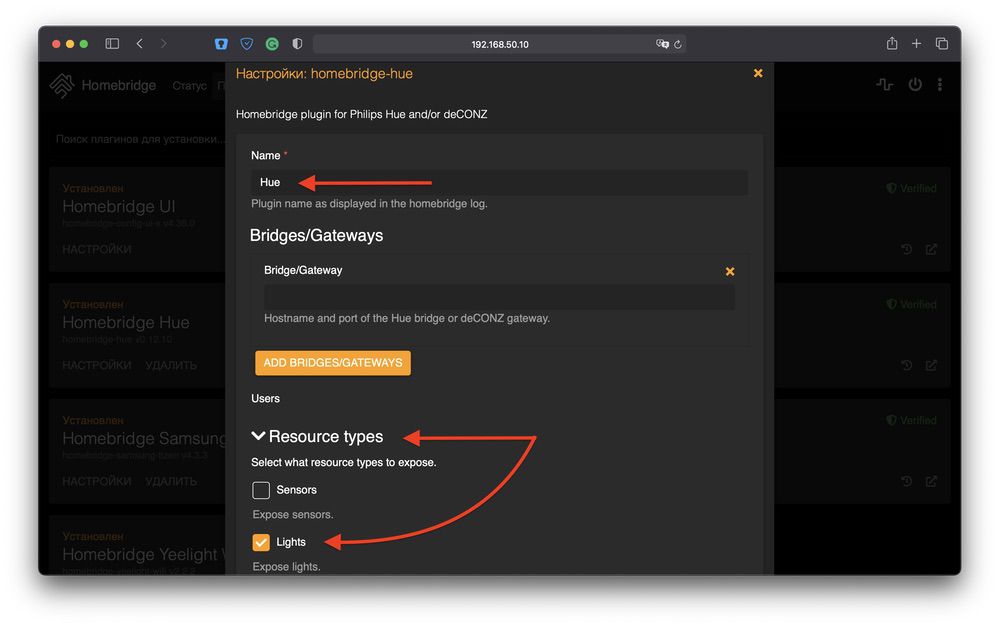The image size is (1000, 626).
Task: Click Verified badge on Homebridge UI card
Action: (x=911, y=189)
